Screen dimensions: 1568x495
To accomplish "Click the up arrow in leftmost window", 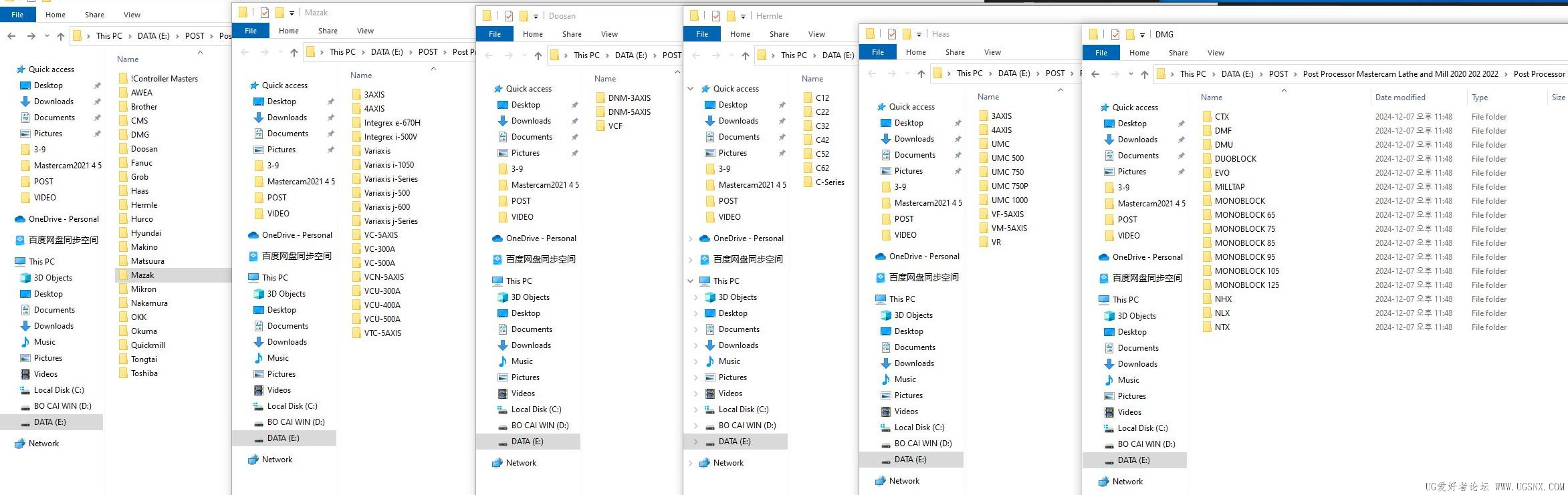I will coord(61,36).
